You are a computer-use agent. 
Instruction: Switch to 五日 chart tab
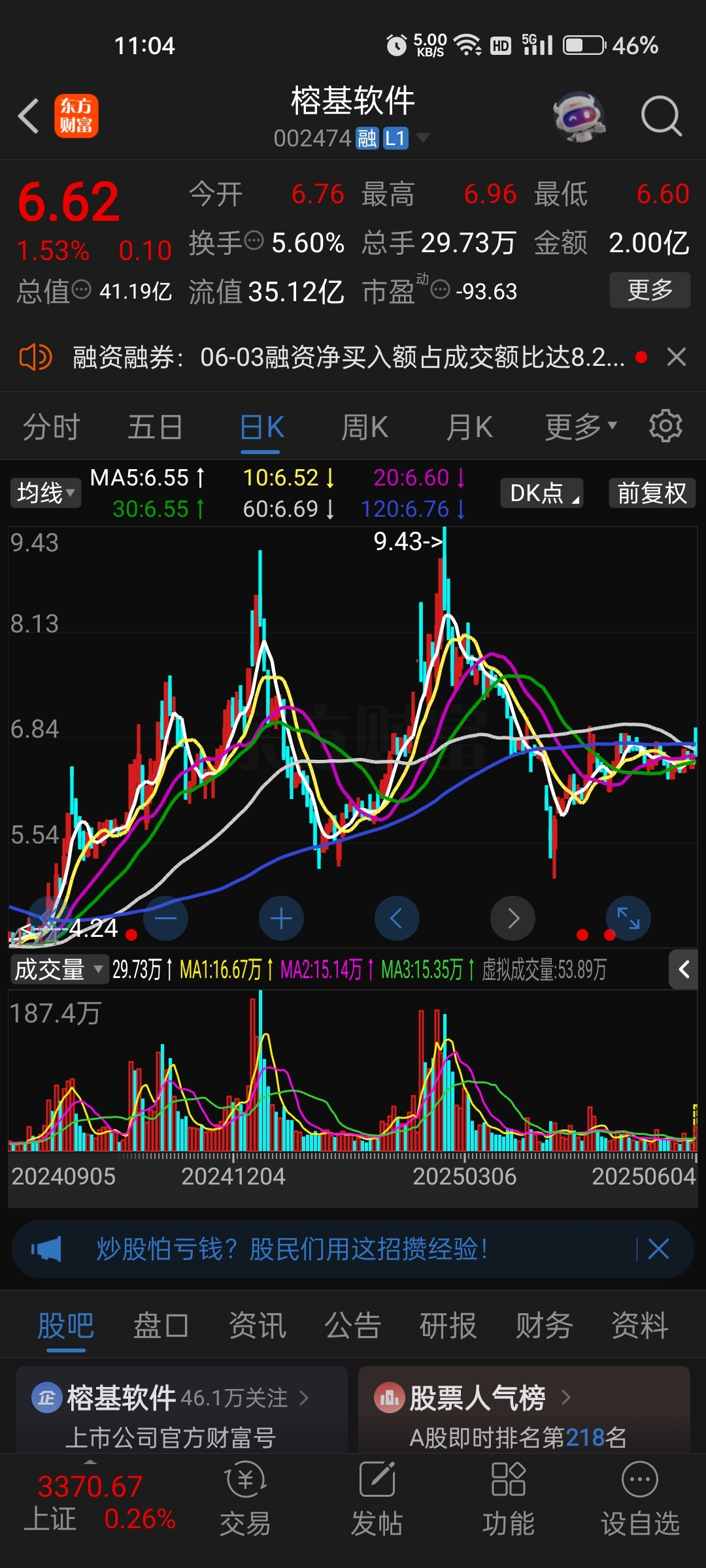(155, 427)
